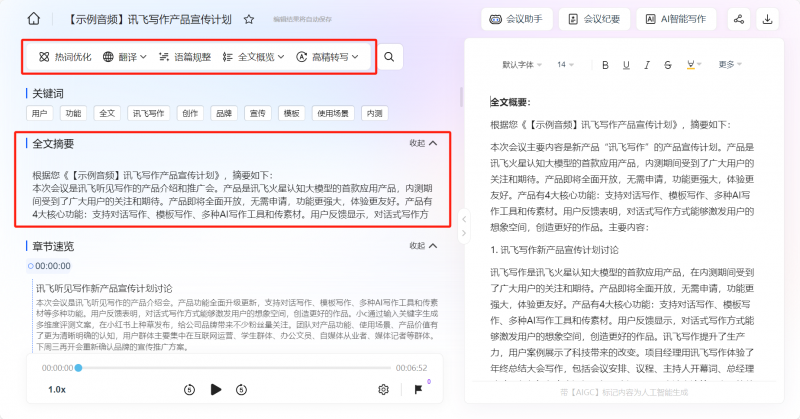Open the 会议助手 assistant
This screenshot has height=419, width=800.
point(516,19)
